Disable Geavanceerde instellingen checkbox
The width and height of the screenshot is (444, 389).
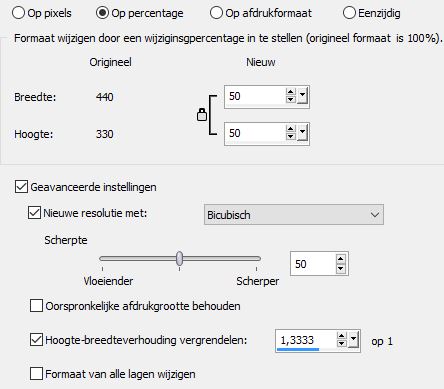pyautogui.click(x=21, y=187)
